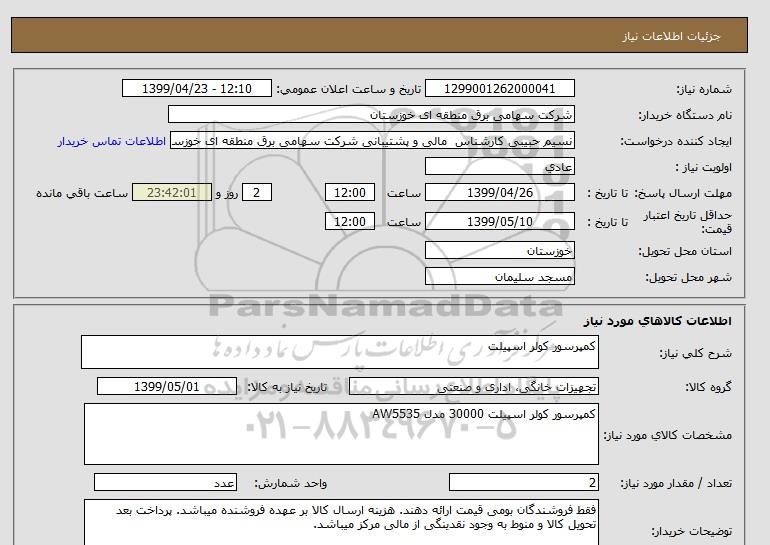Select buyer organization field شرکت سهامی برق منطقه ای خوزستان
Screen dimensions: 770x545
point(371,114)
